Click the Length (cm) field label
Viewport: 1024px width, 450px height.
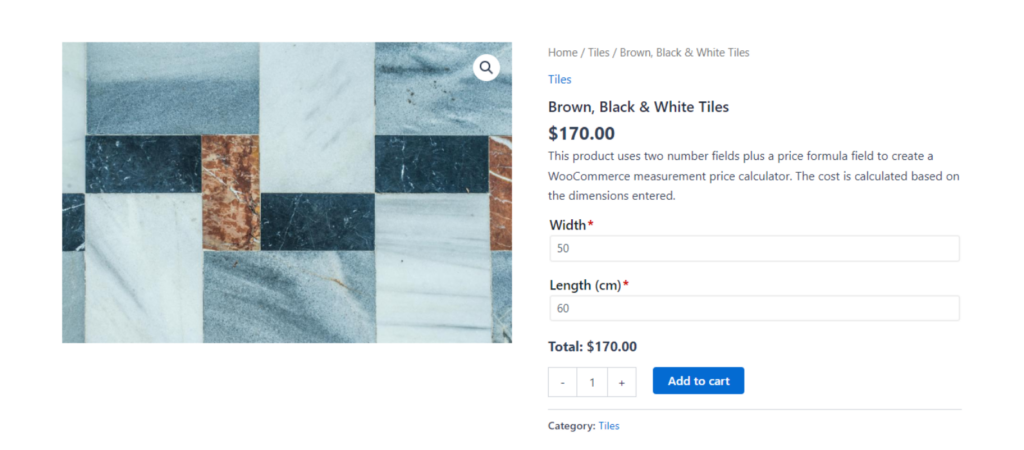pyautogui.click(x=585, y=285)
